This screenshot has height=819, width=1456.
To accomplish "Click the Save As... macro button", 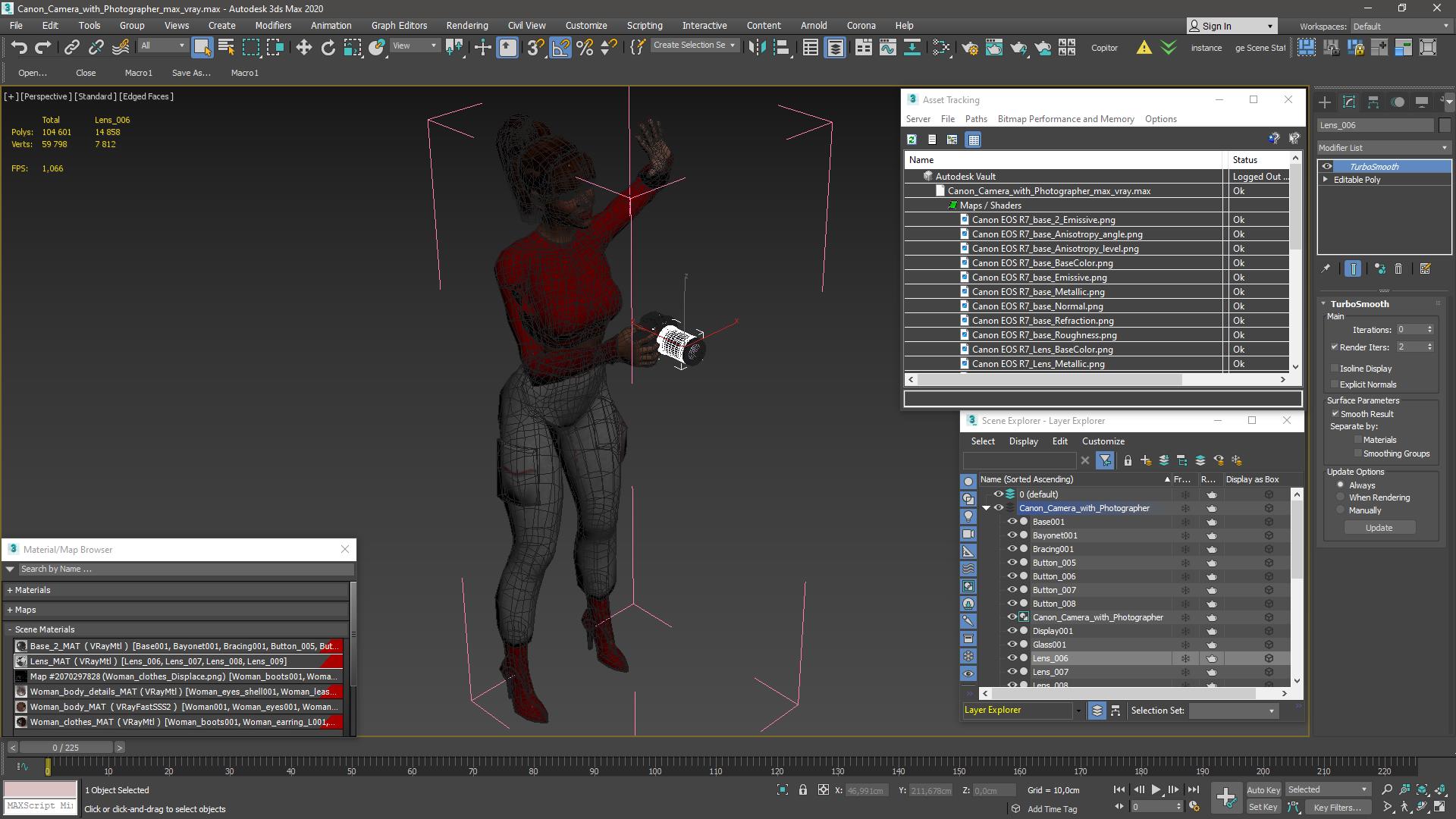I will [191, 73].
